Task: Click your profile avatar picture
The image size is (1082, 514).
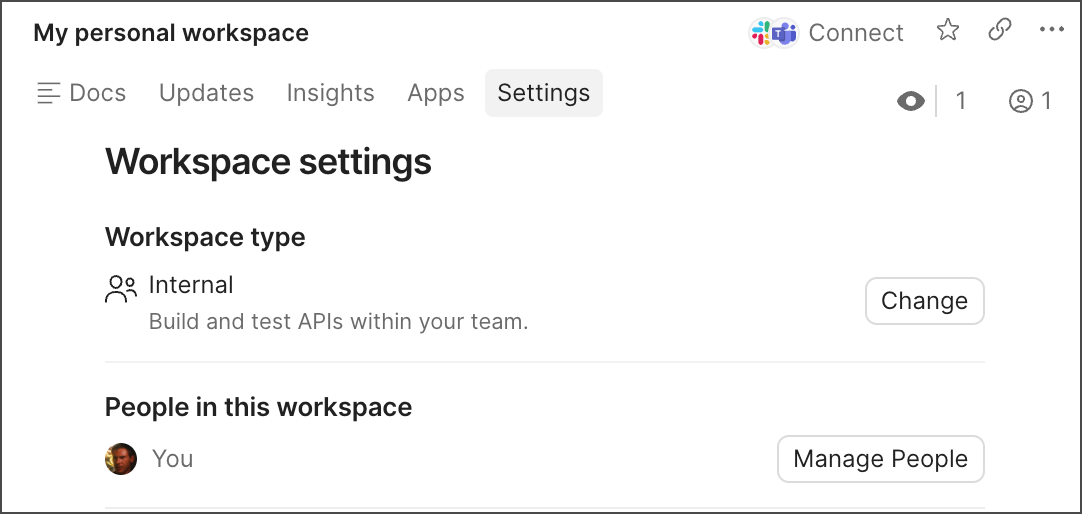Action: tap(121, 459)
